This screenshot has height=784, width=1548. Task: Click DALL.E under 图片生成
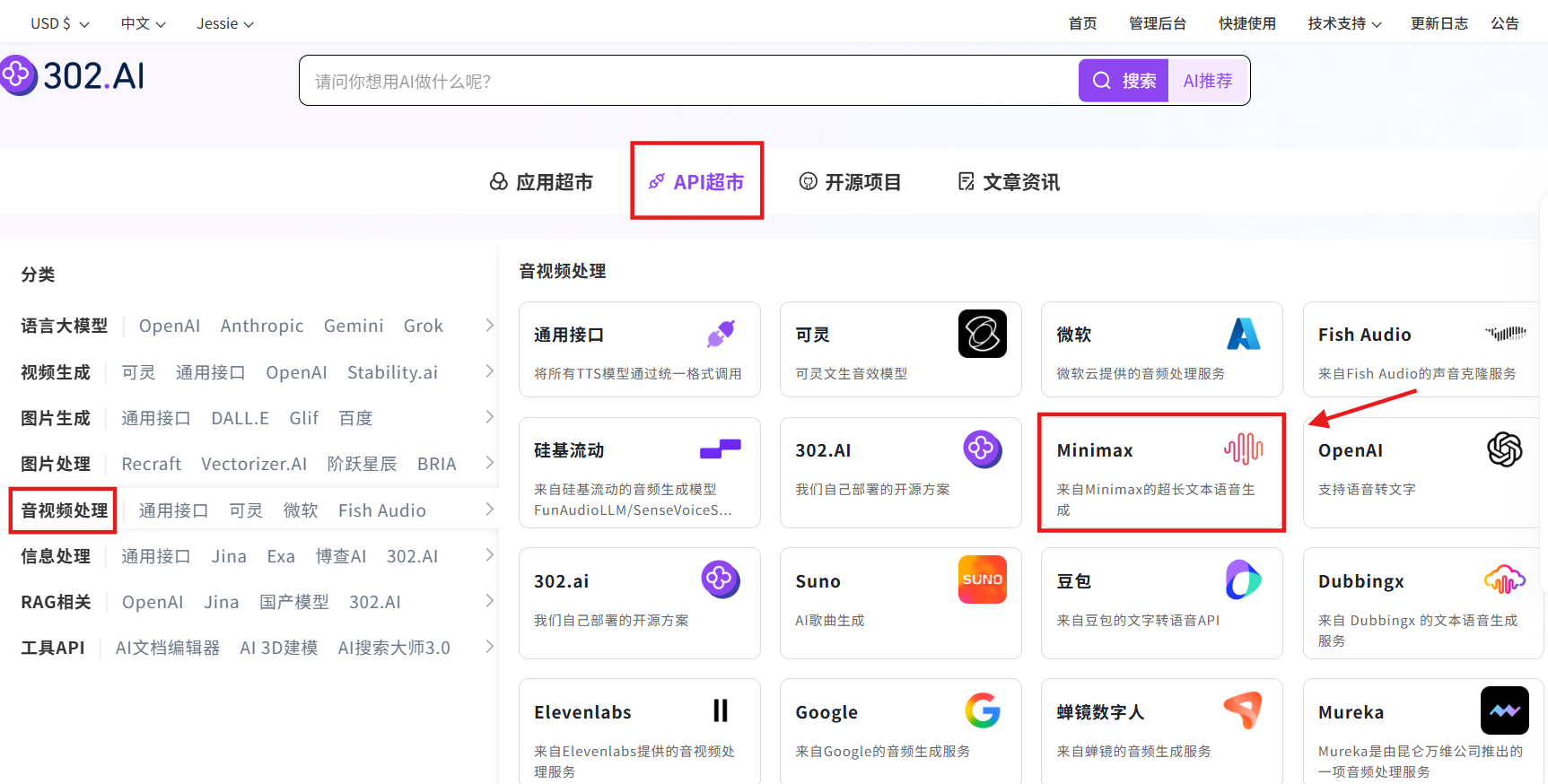(x=240, y=418)
